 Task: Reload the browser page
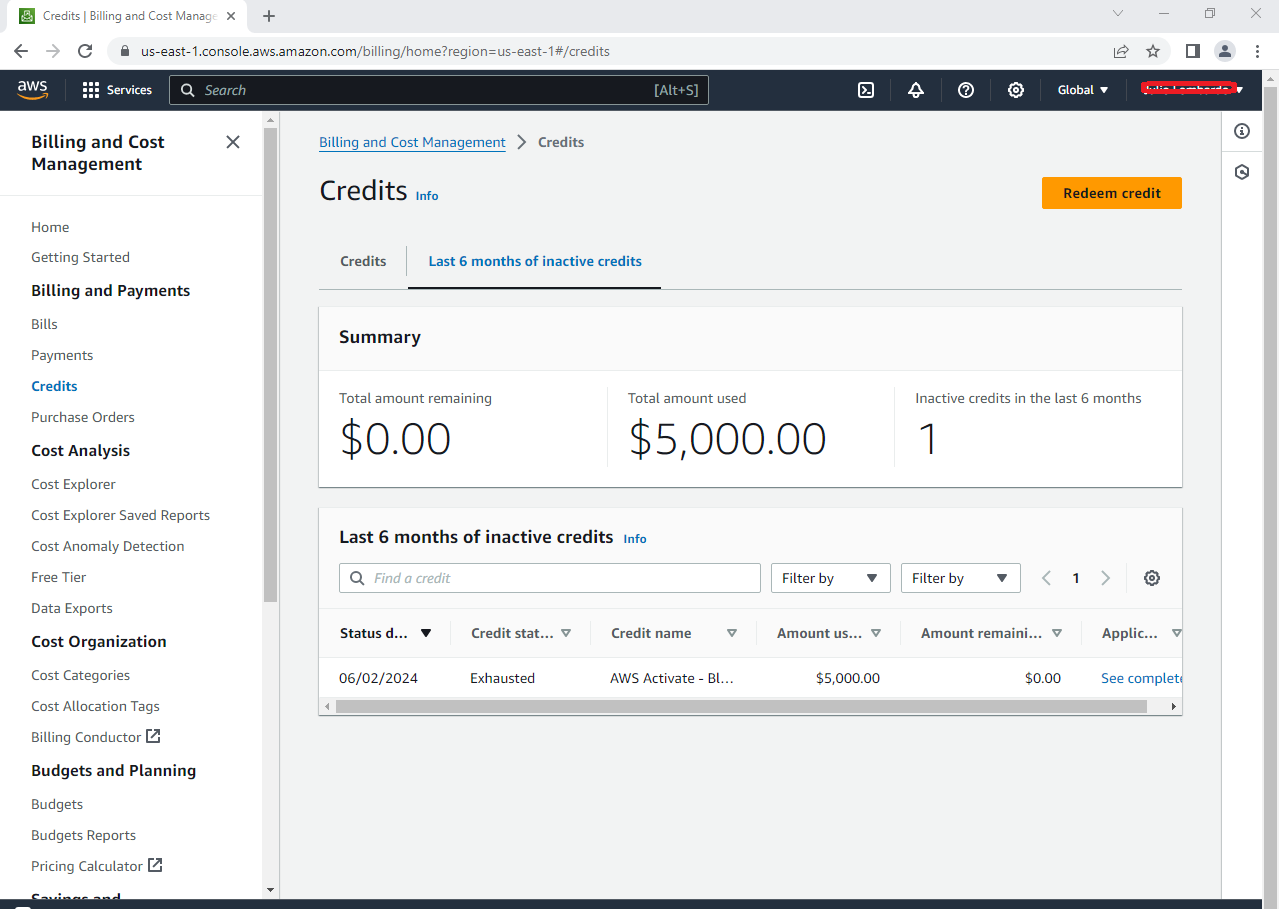(x=85, y=51)
